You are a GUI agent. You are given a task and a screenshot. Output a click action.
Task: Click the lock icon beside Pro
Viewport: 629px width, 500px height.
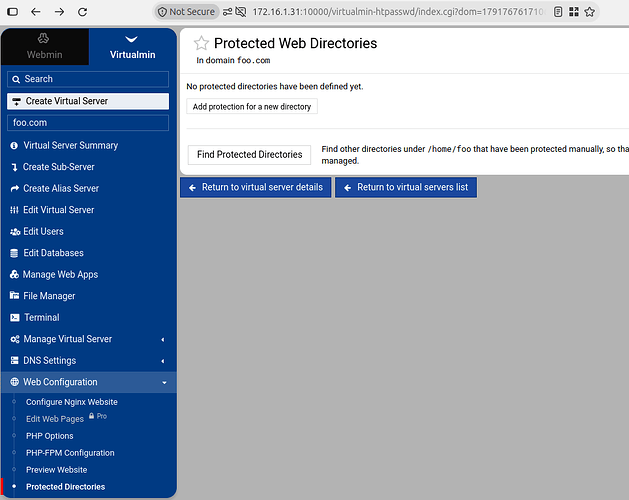point(91,416)
